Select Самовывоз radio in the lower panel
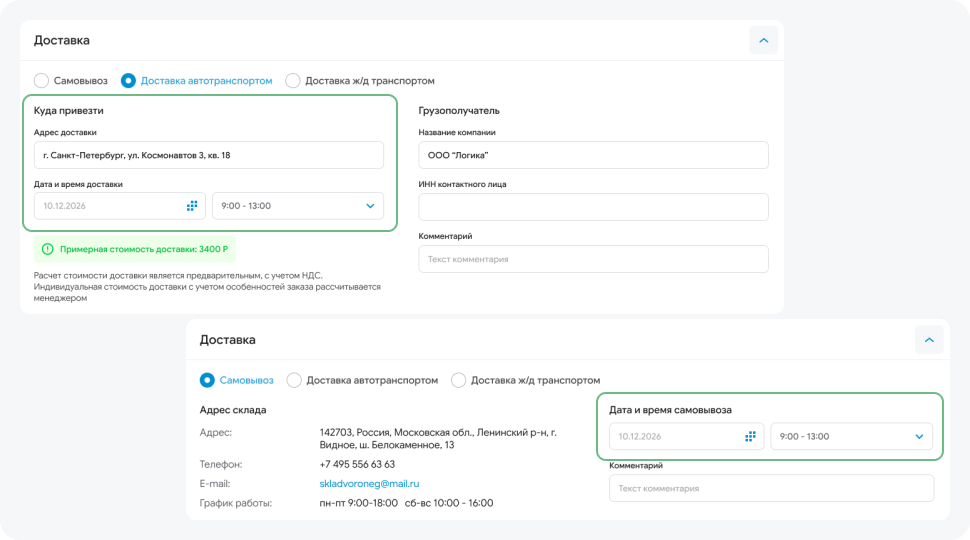The width and height of the screenshot is (970, 540). click(x=207, y=380)
